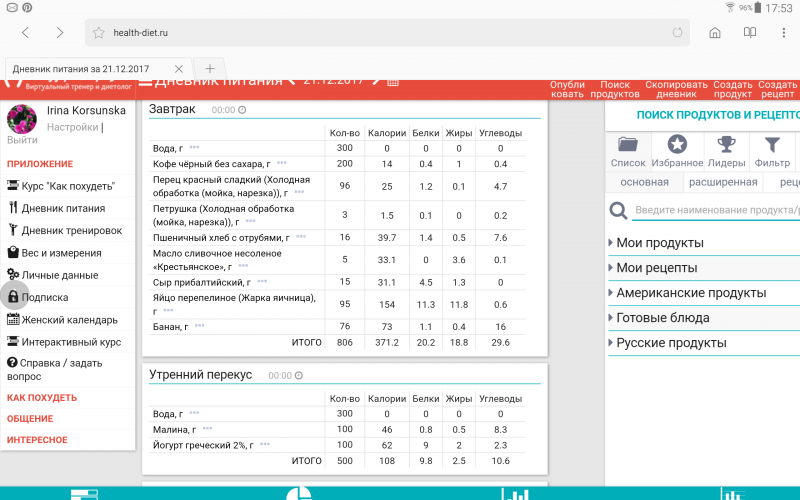
Task: Click the calendar icon next to the date
Action: (x=393, y=81)
